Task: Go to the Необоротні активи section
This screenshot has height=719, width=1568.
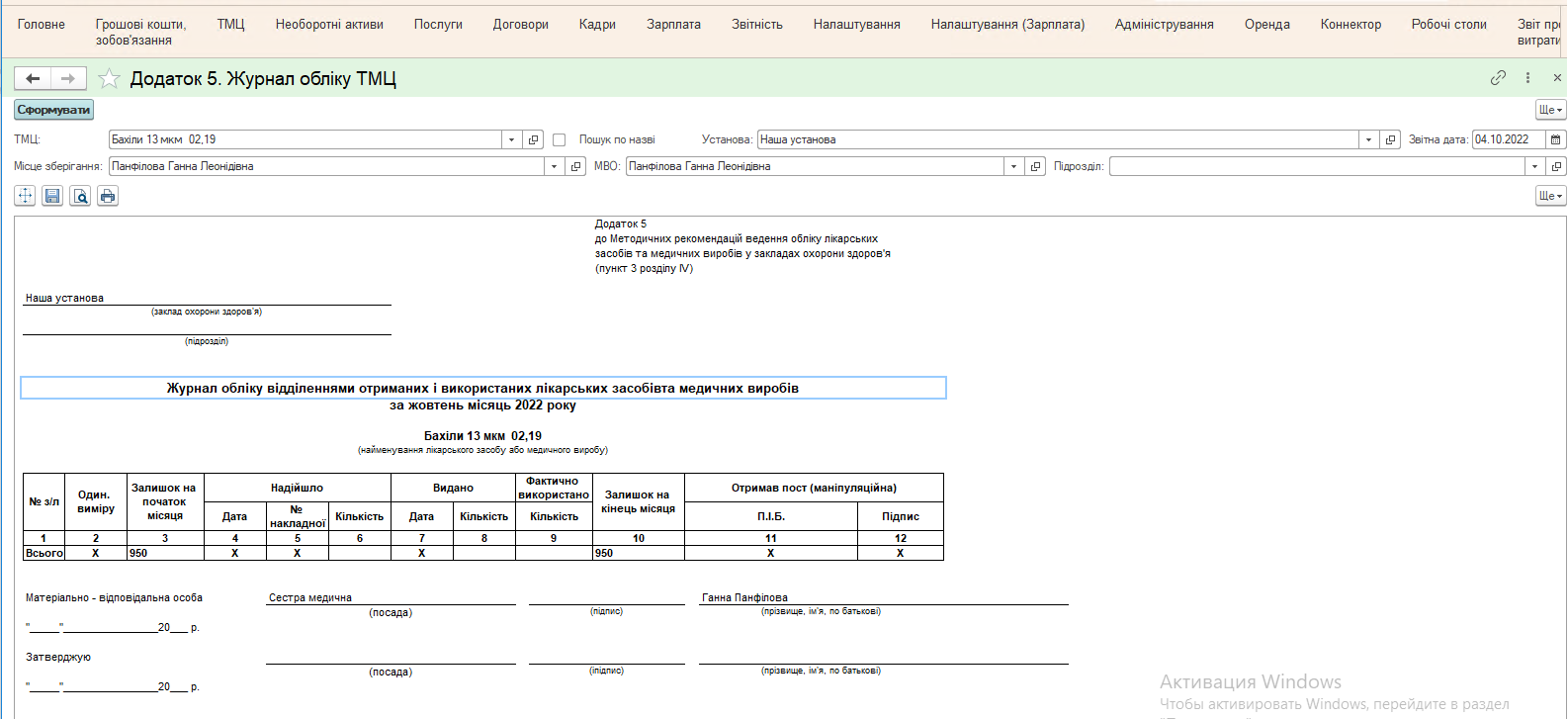Action: [x=329, y=24]
